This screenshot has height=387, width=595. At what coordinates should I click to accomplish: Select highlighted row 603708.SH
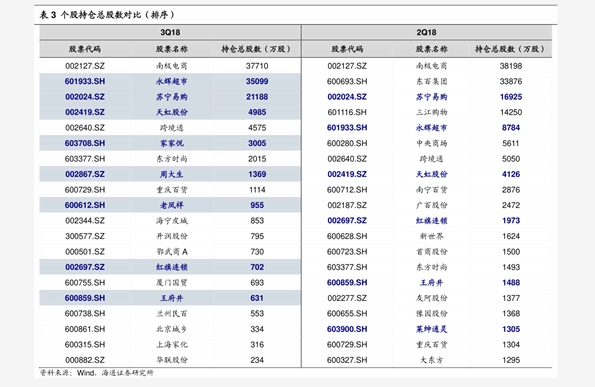[170, 143]
